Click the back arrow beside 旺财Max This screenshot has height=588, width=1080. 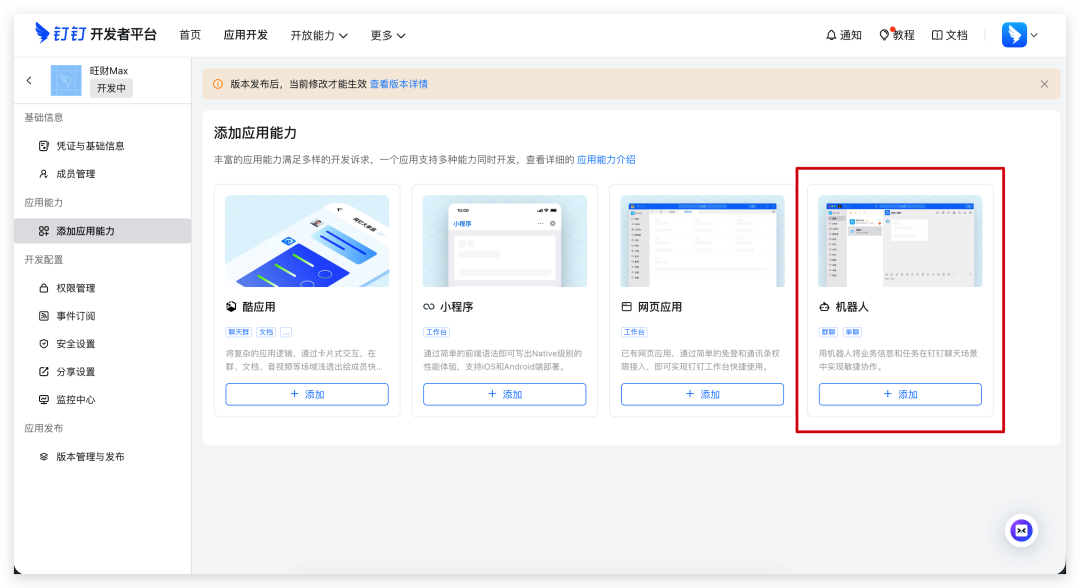[x=29, y=80]
